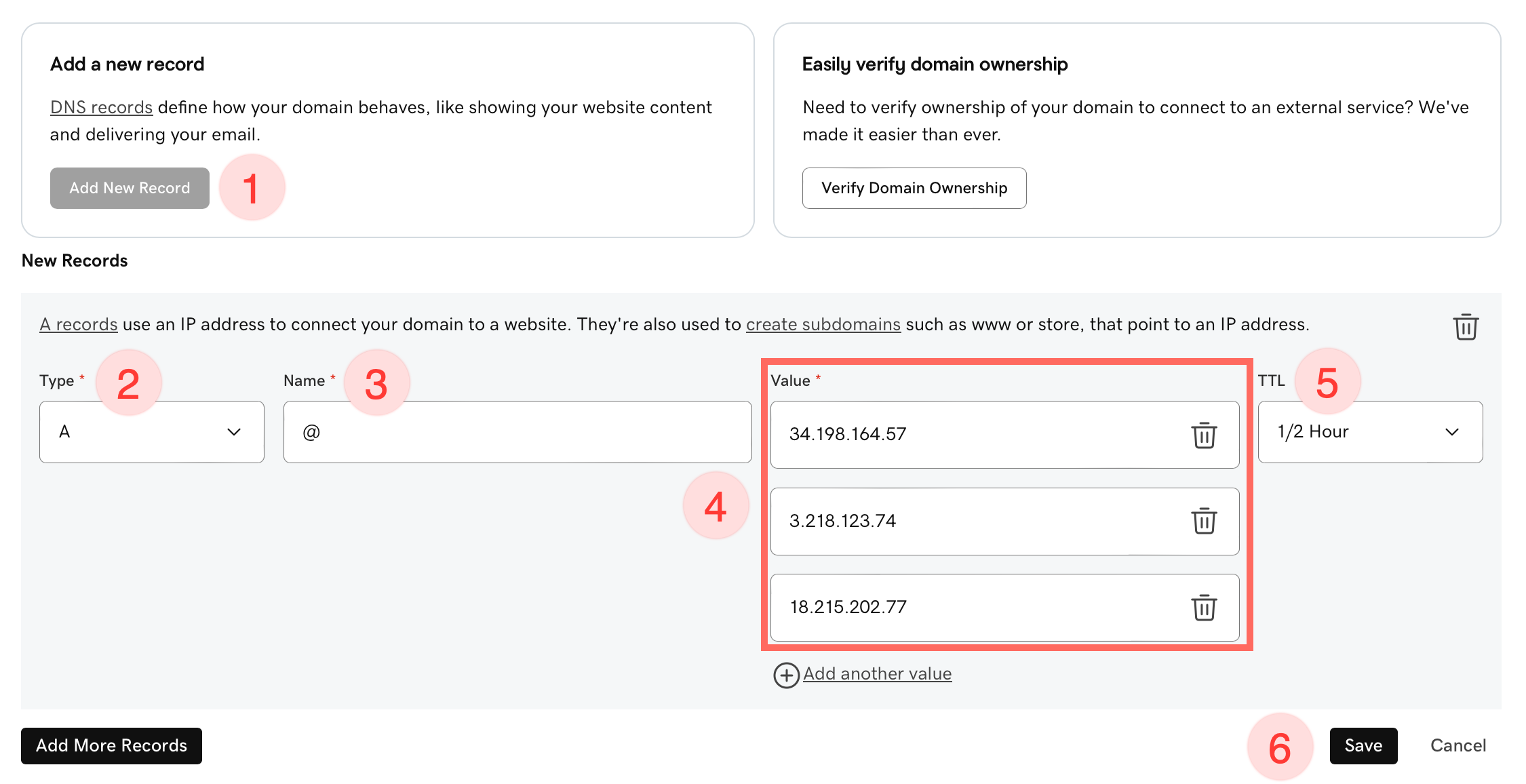The height and width of the screenshot is (784, 1526).
Task: Follow the A records help link
Action: pos(79,324)
